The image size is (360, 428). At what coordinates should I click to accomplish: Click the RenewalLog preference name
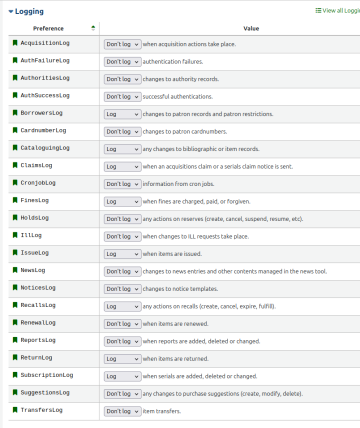(x=38, y=323)
